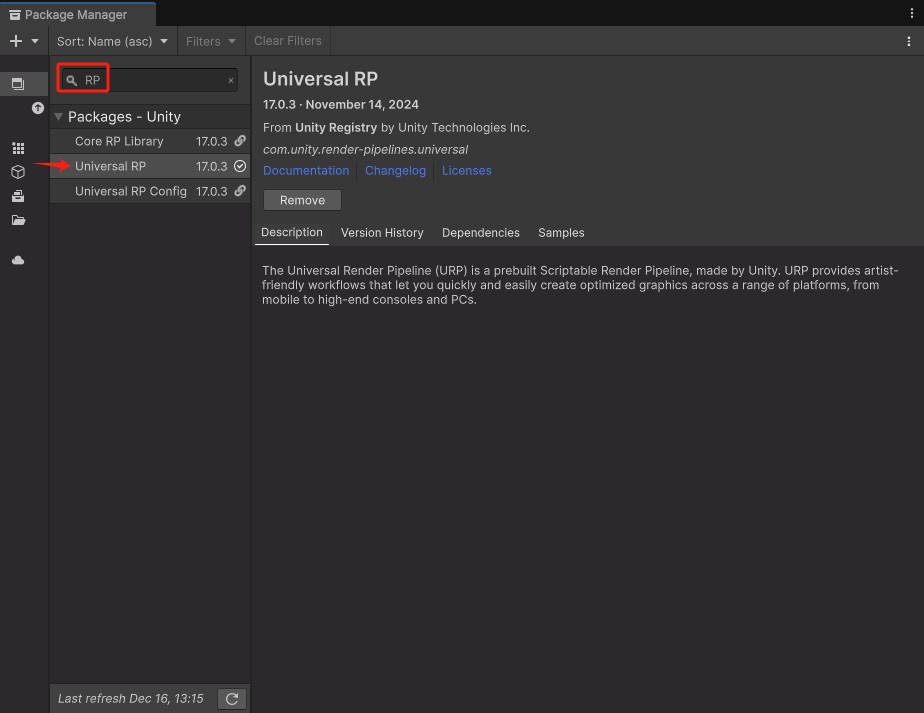Click the Last refresh Dec 16, 13:15 text

pos(131,698)
